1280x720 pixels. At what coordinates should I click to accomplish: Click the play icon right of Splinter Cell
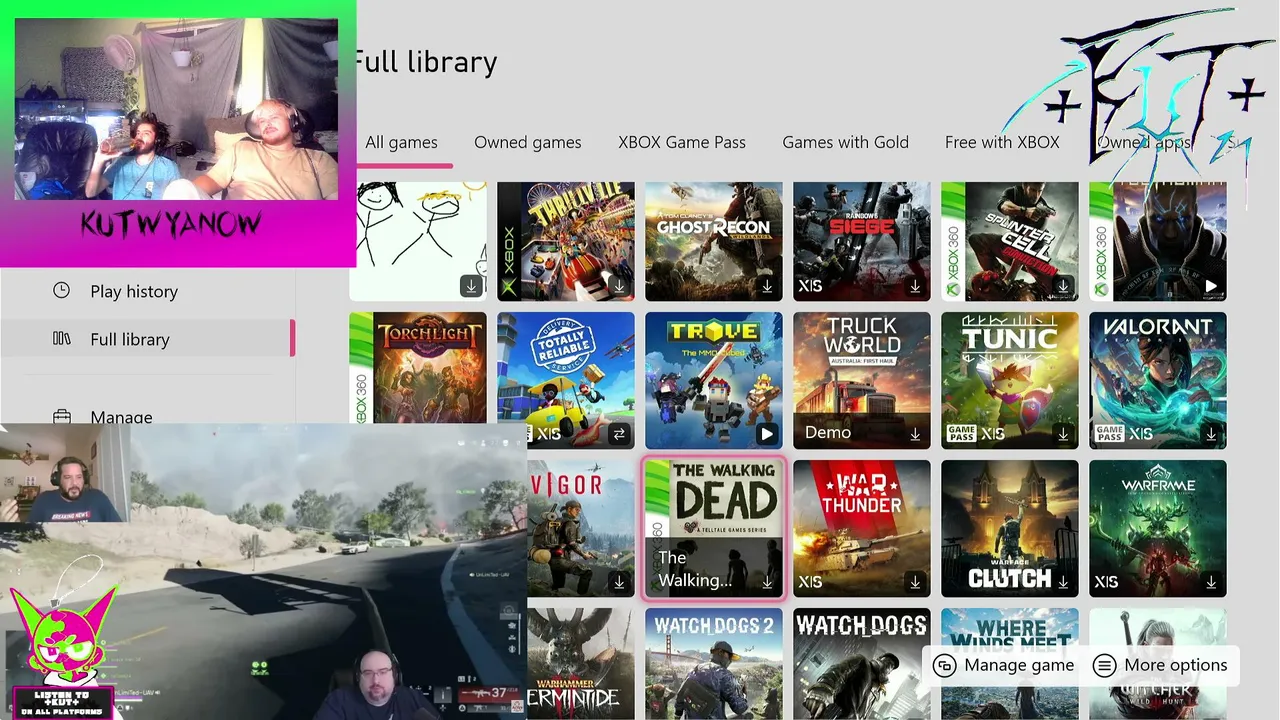coord(1211,286)
